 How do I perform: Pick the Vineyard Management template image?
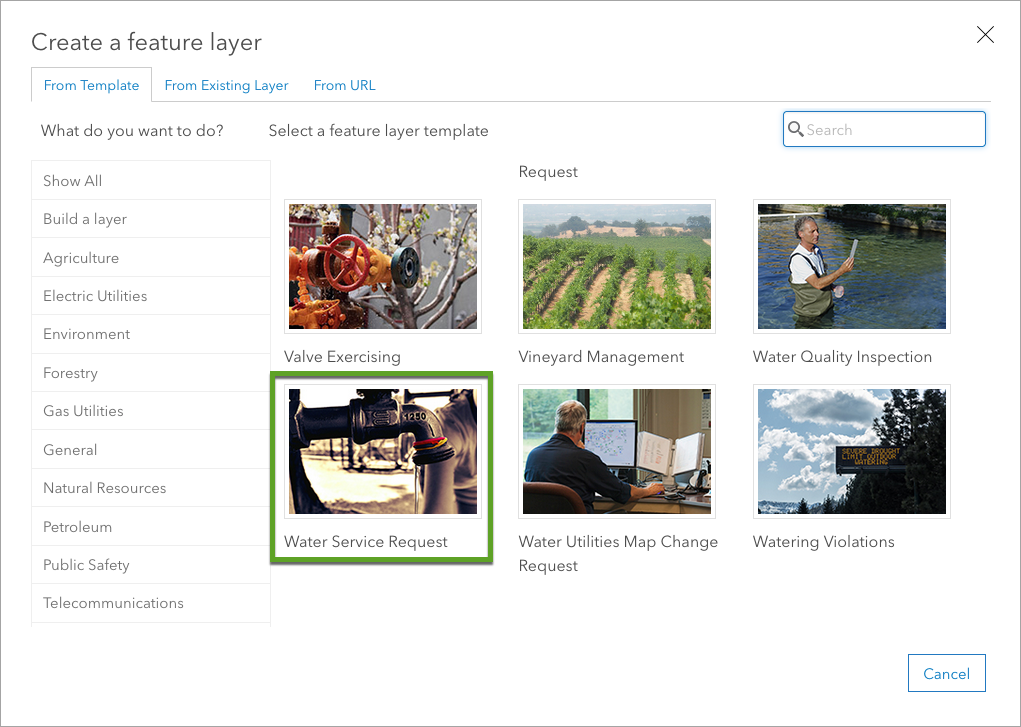[617, 267]
